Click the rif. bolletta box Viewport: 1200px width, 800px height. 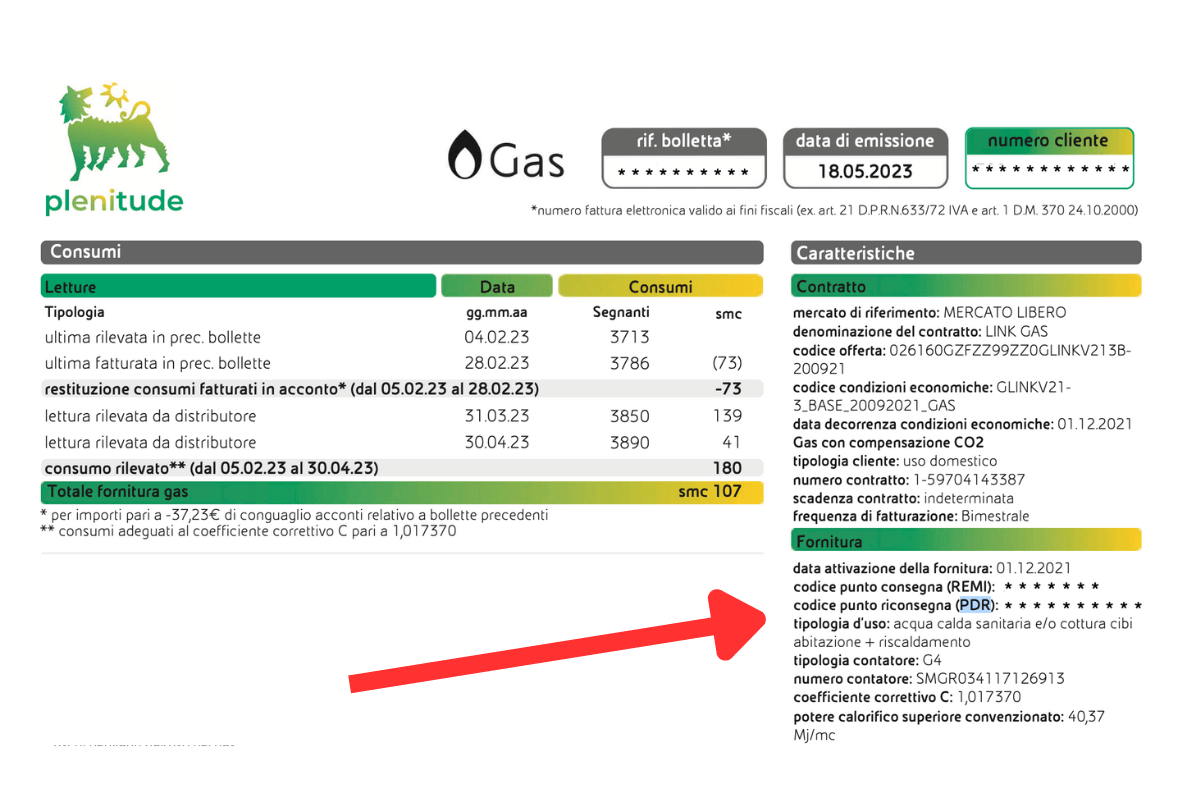[684, 158]
